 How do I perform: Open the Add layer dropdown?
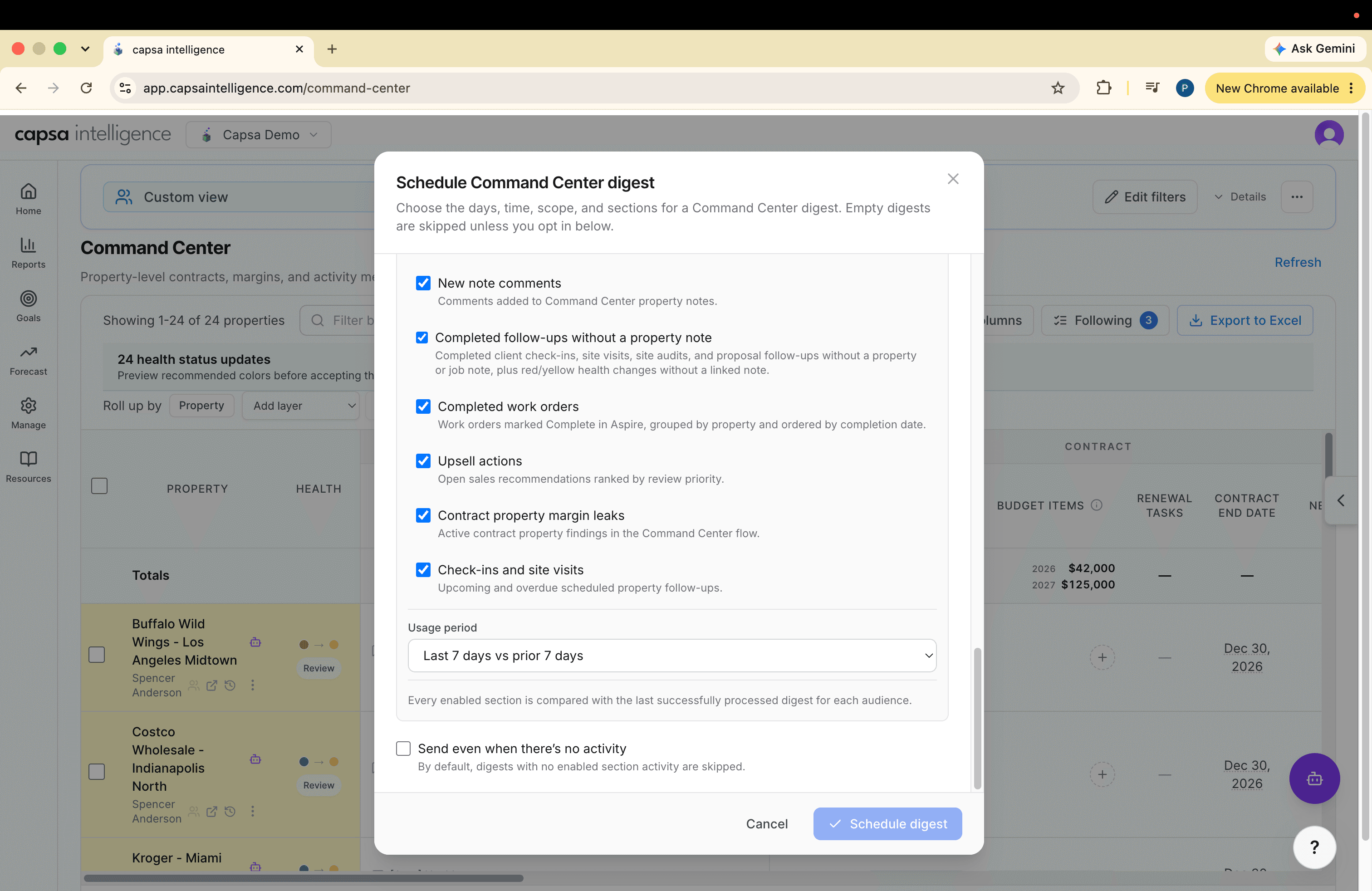pyautogui.click(x=300, y=406)
